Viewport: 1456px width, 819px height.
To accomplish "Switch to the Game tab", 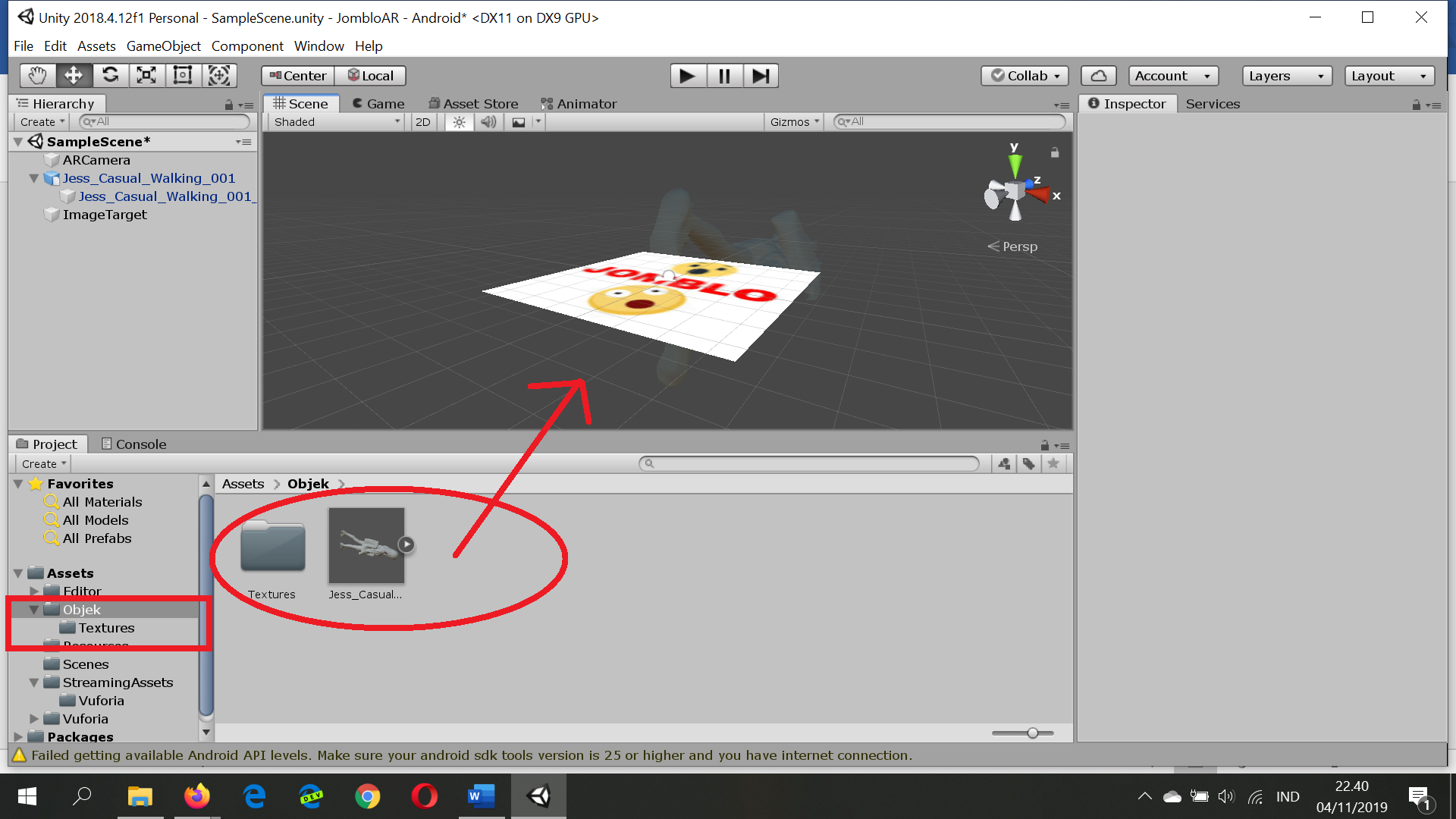I will coord(378,104).
